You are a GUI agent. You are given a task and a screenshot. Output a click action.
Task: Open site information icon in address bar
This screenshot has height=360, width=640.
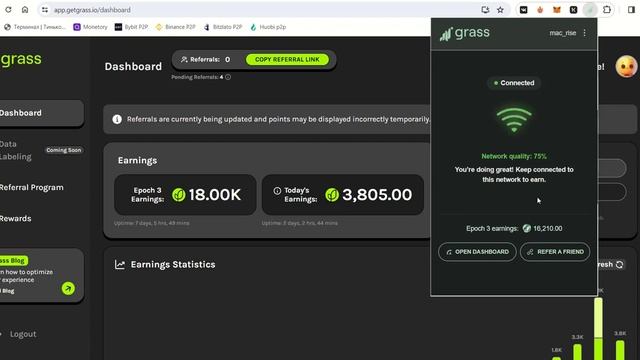44,10
